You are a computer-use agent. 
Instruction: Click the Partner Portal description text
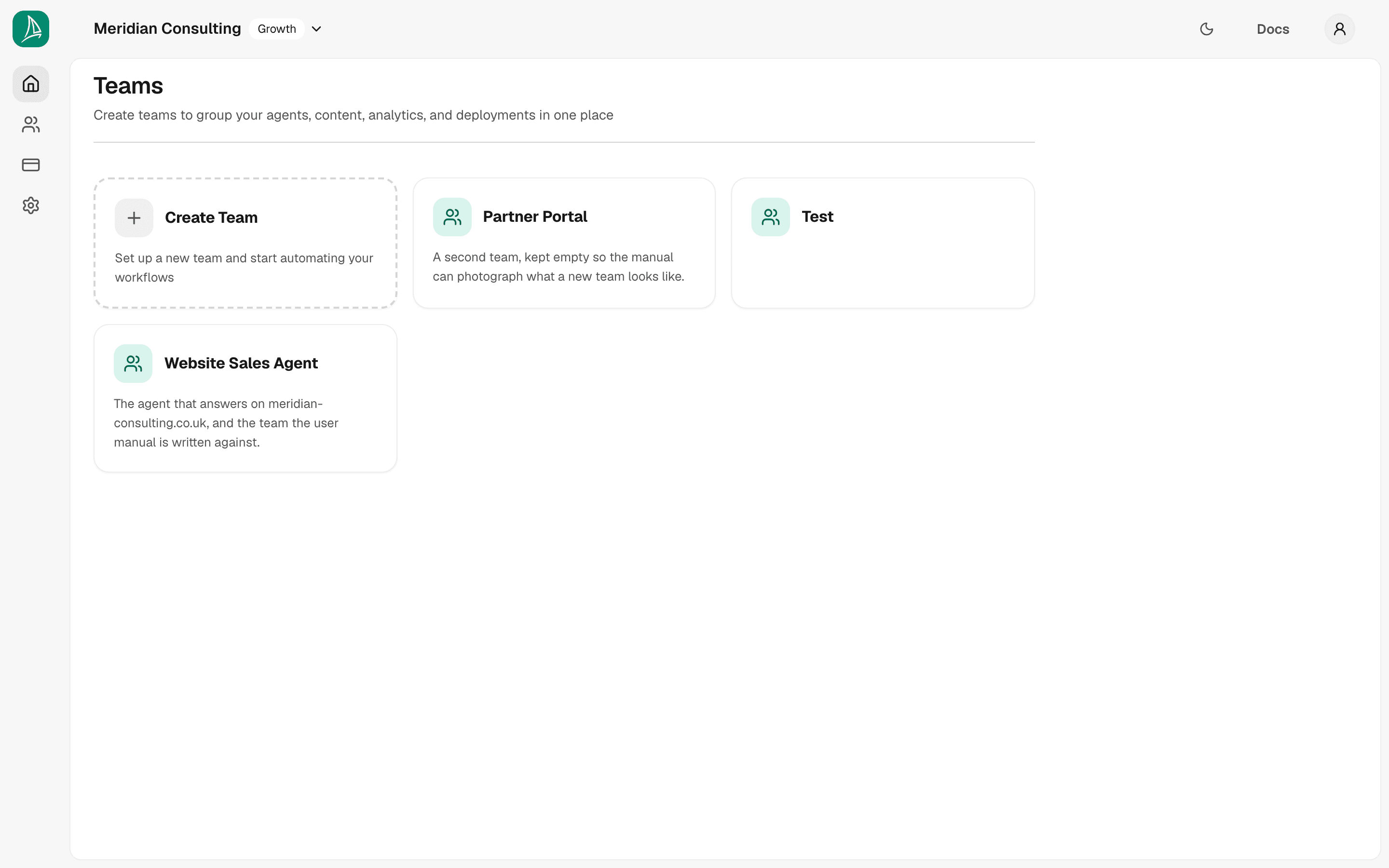(558, 267)
